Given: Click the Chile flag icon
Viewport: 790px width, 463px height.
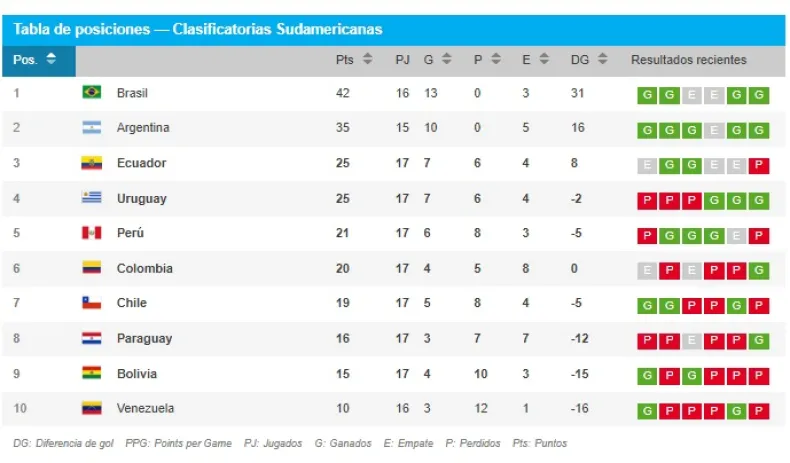Looking at the screenshot, I should coord(92,302).
